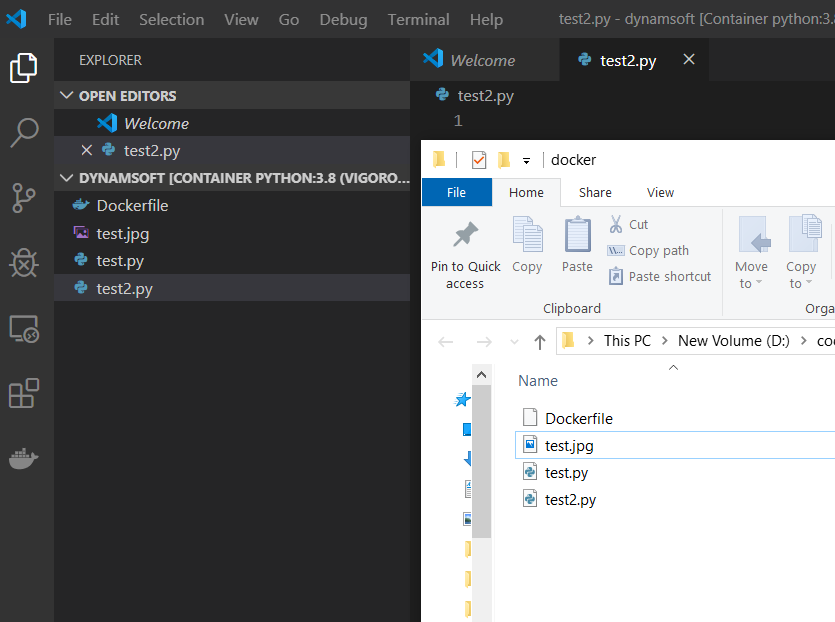Open the Search view in activity bar

(x=24, y=132)
